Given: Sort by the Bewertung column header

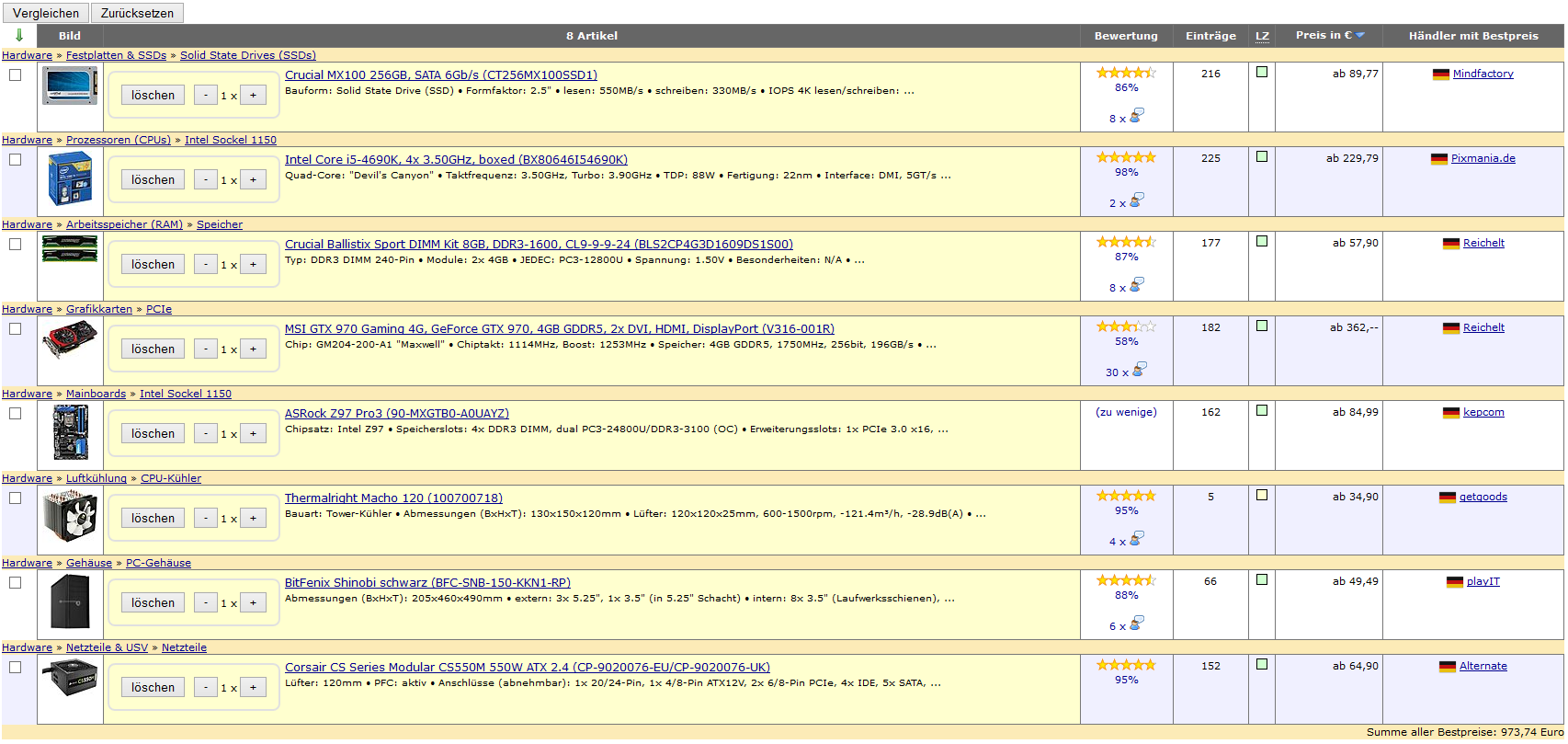Looking at the screenshot, I should 1126,36.
